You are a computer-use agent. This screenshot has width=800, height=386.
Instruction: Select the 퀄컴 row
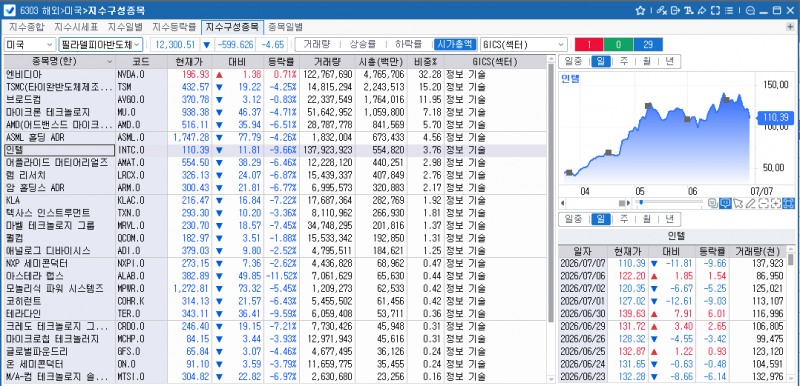point(276,238)
